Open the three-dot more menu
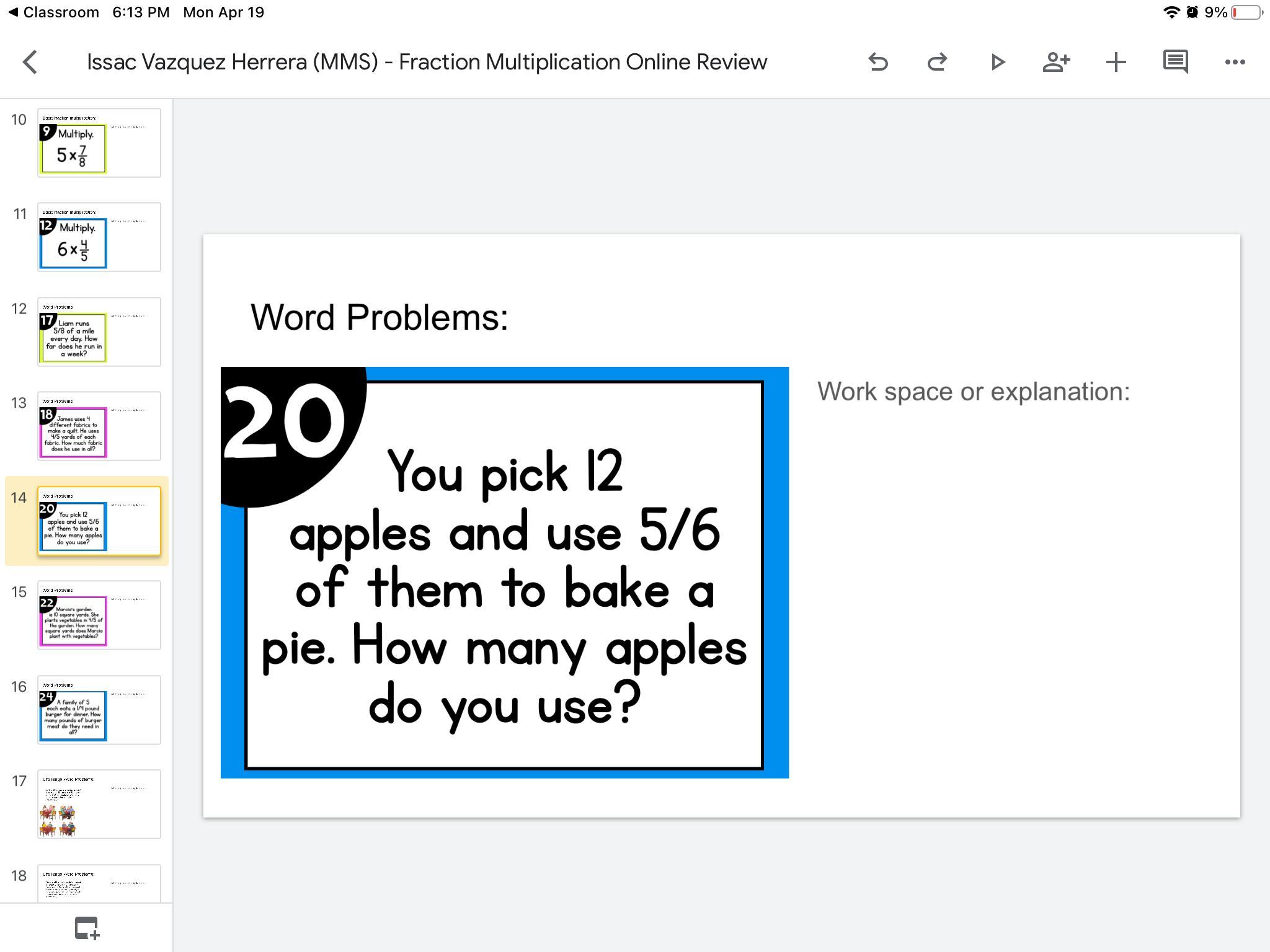The height and width of the screenshot is (952, 1270). click(1235, 62)
